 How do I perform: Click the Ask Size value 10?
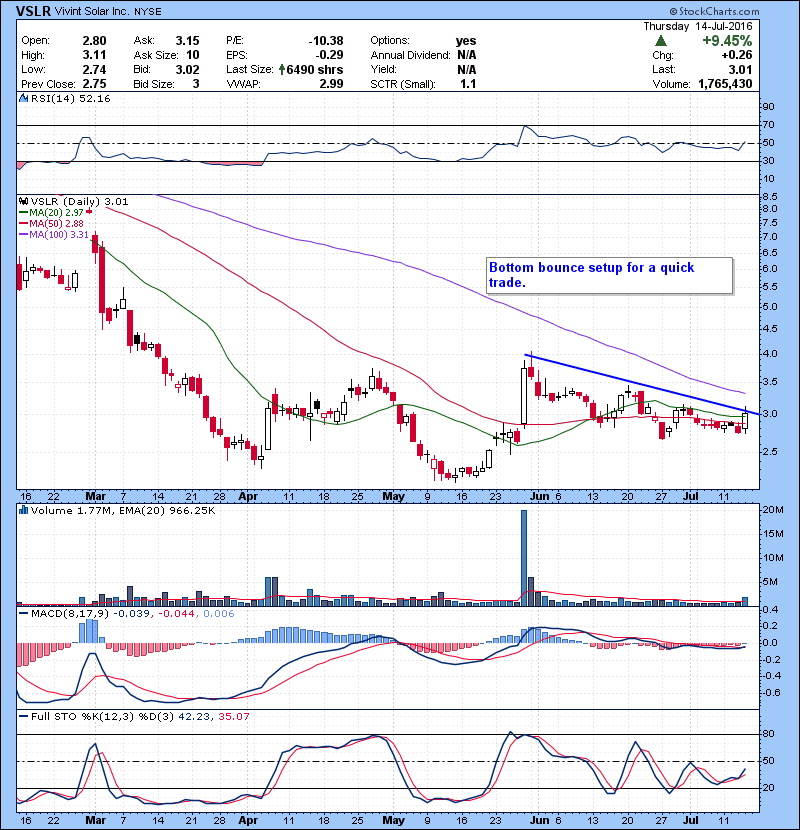(x=193, y=55)
